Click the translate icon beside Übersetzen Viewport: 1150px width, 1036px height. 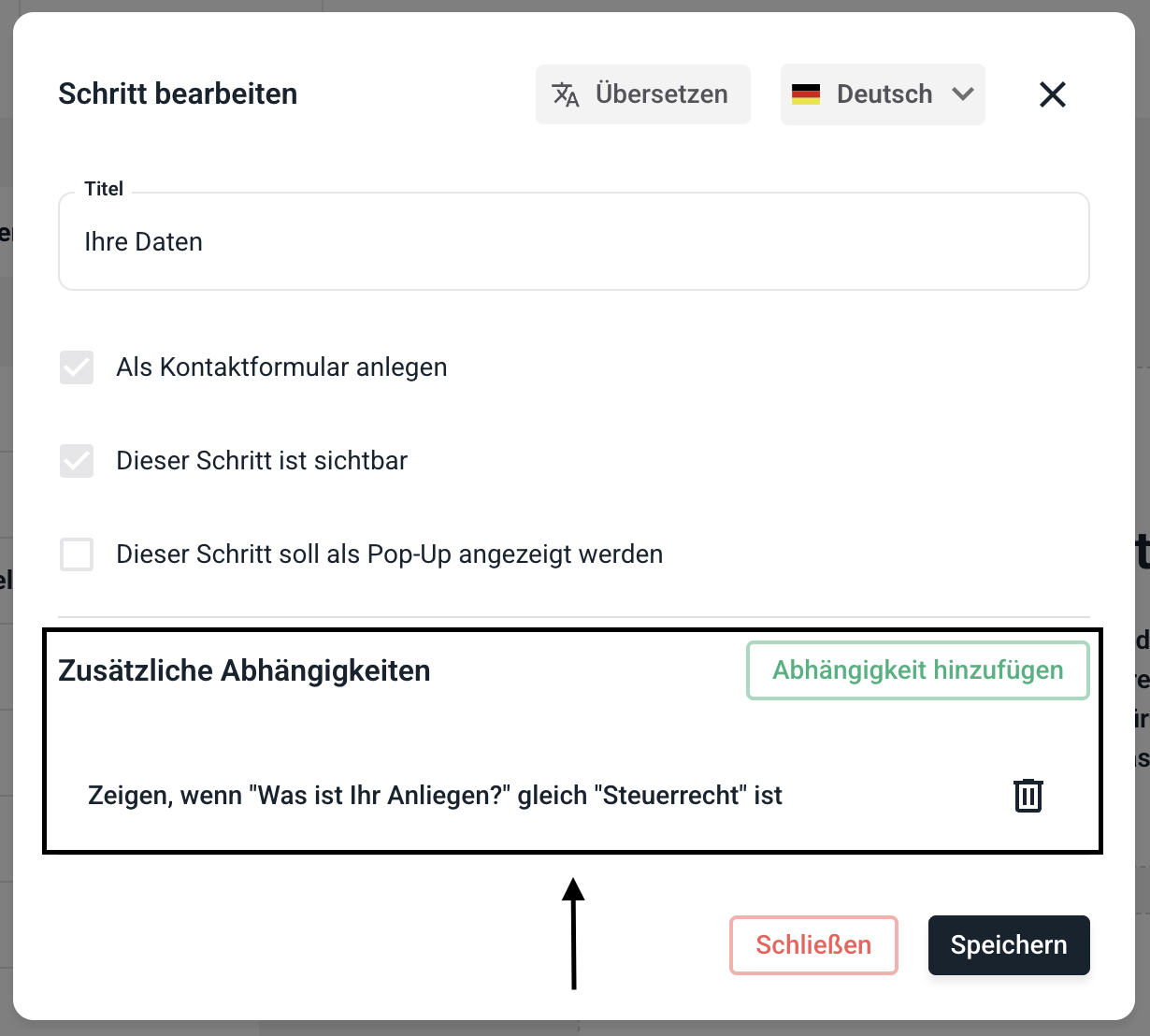(x=566, y=94)
